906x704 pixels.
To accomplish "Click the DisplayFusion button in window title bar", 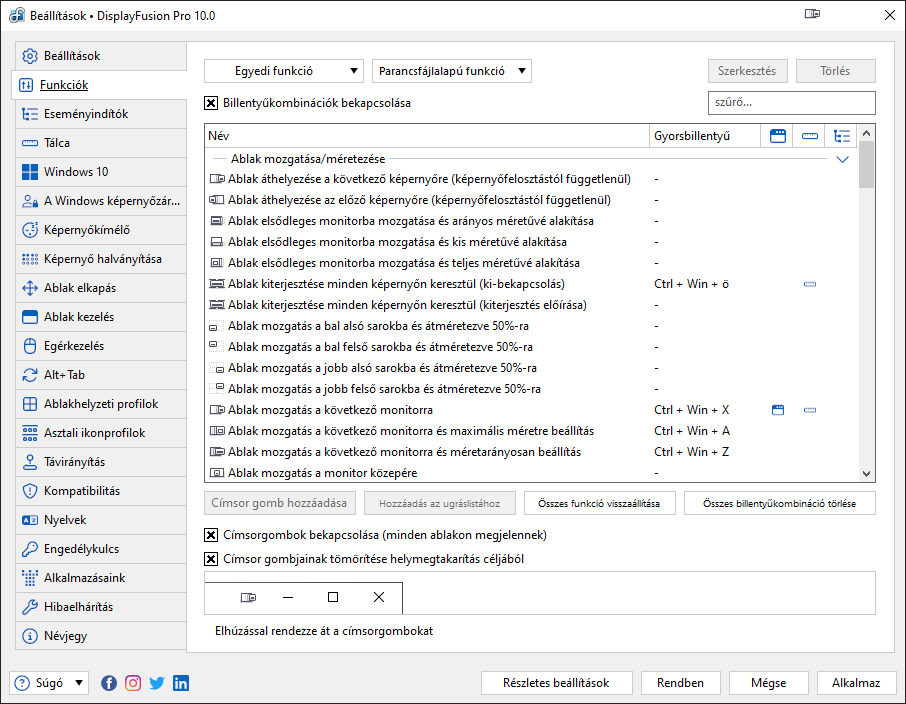I will pyautogui.click(x=812, y=14).
